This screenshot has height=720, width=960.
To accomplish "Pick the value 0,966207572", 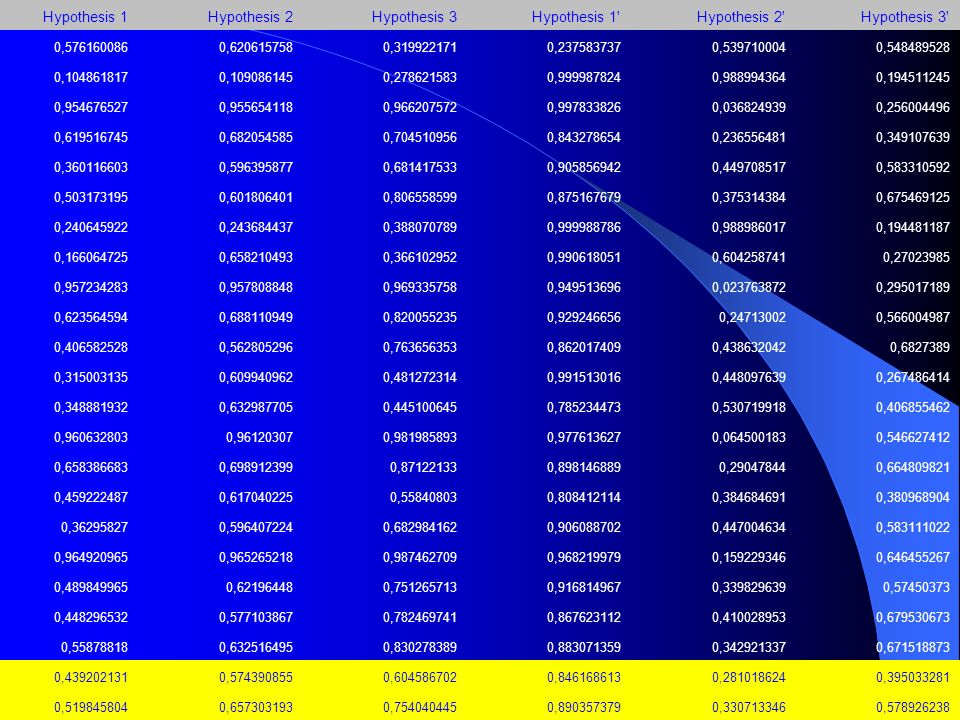I will (x=420, y=107).
